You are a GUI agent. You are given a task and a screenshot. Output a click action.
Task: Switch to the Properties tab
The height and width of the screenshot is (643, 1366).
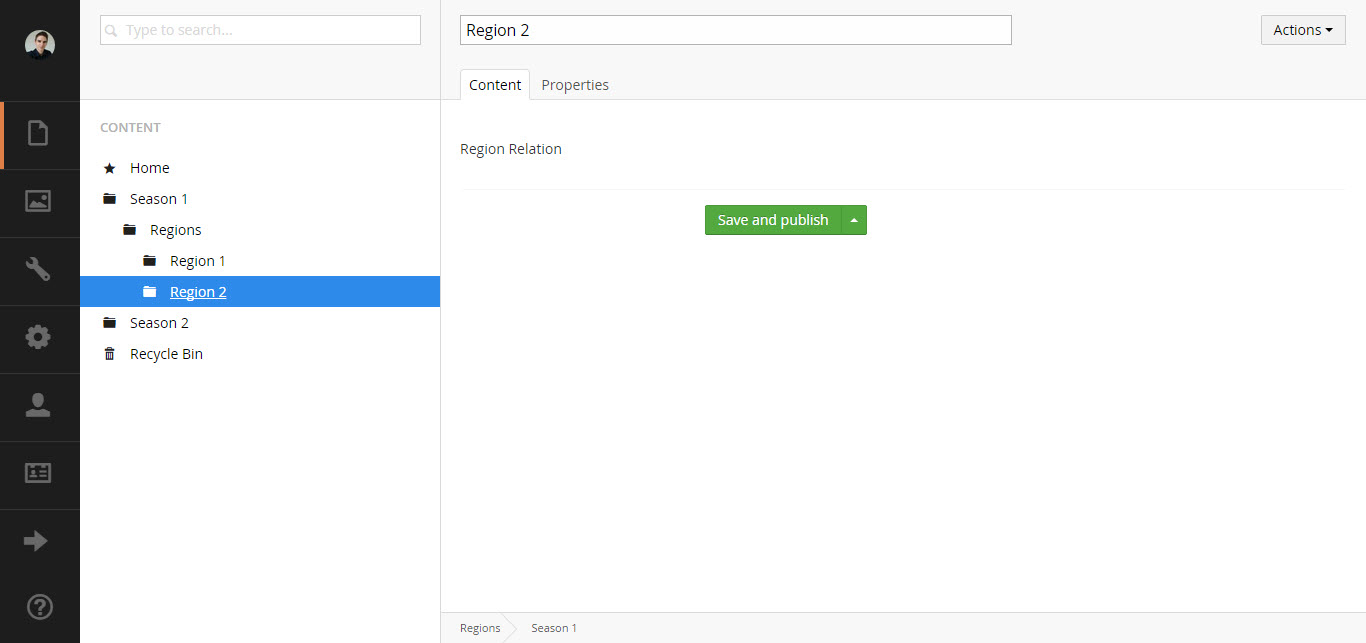click(575, 85)
